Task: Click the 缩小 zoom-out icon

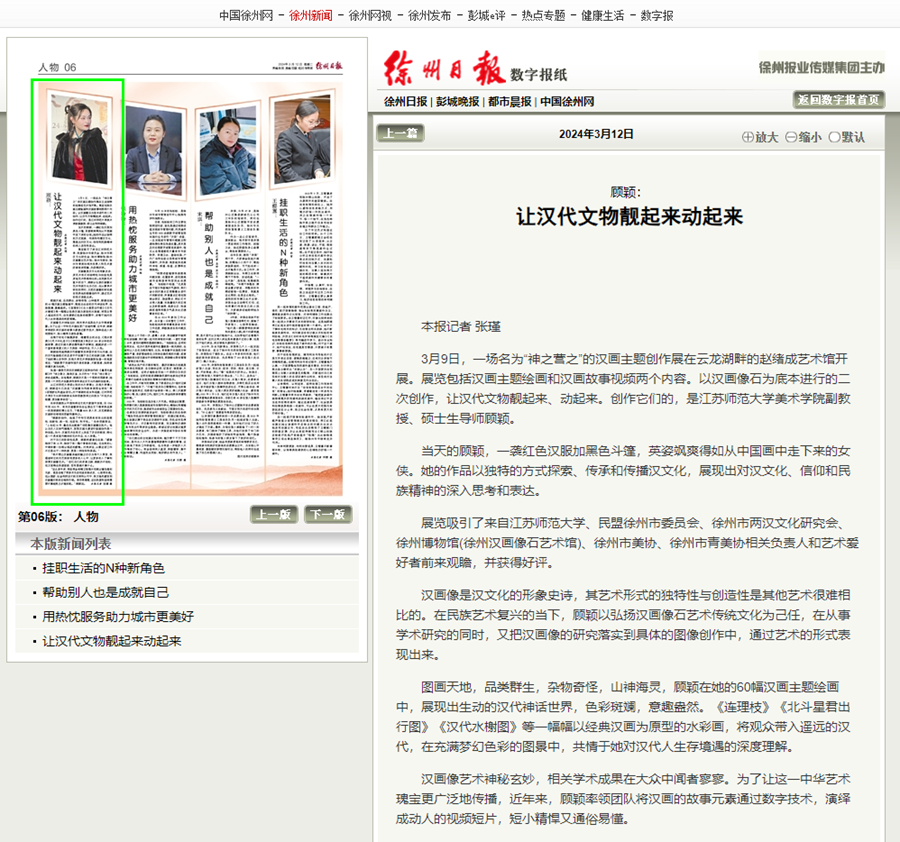Action: pyautogui.click(x=791, y=137)
